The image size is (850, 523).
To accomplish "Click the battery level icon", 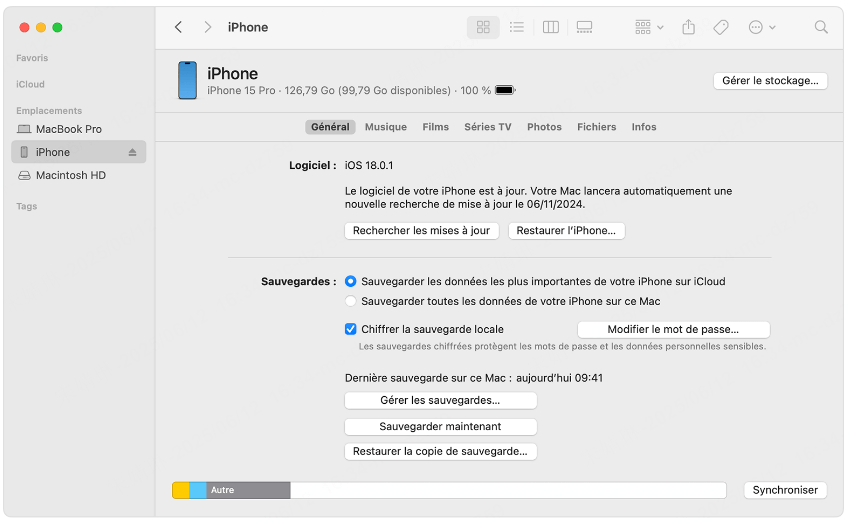I will click(505, 90).
